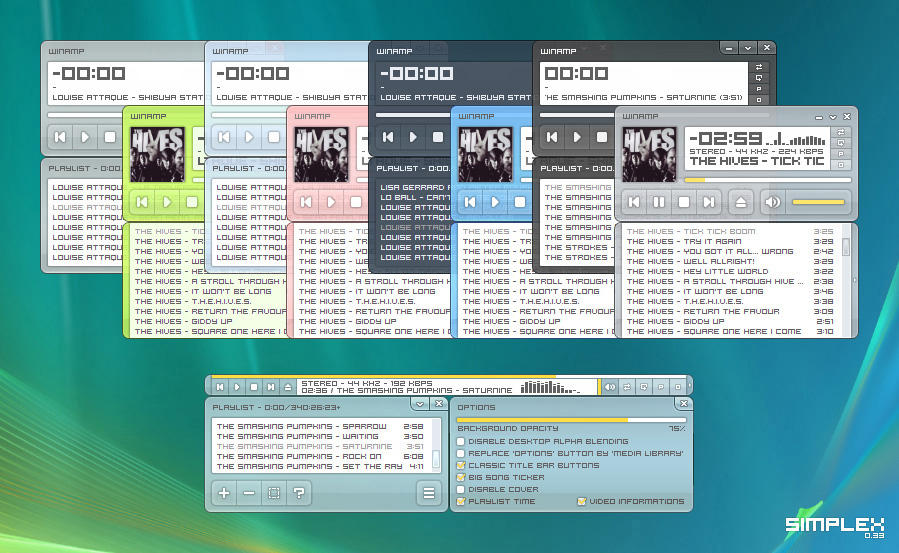This screenshot has height=553, width=899.
Task: Click dotted-square select button in bottom playlist
Action: coord(274,493)
